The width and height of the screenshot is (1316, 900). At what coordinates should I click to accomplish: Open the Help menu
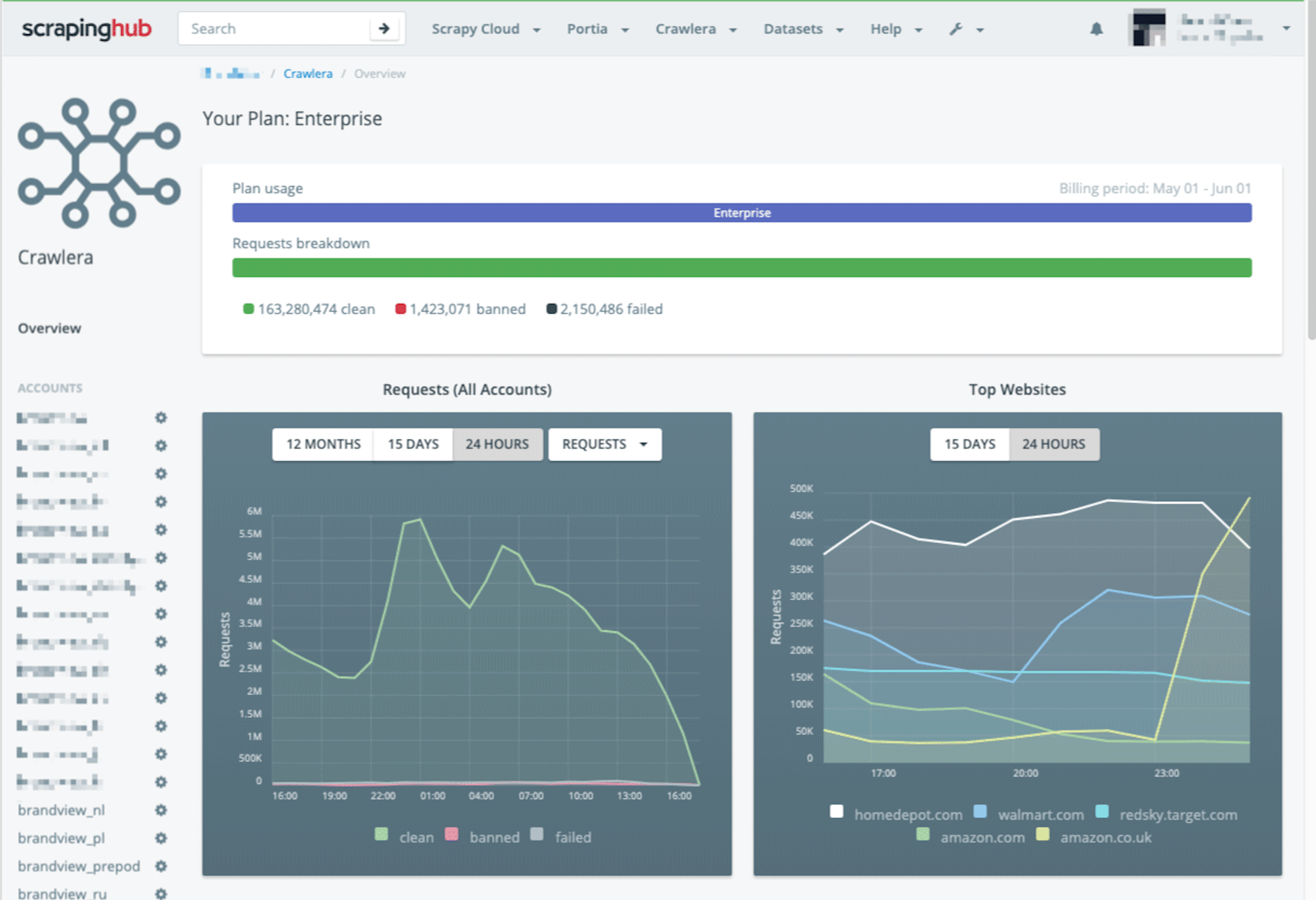(x=896, y=29)
